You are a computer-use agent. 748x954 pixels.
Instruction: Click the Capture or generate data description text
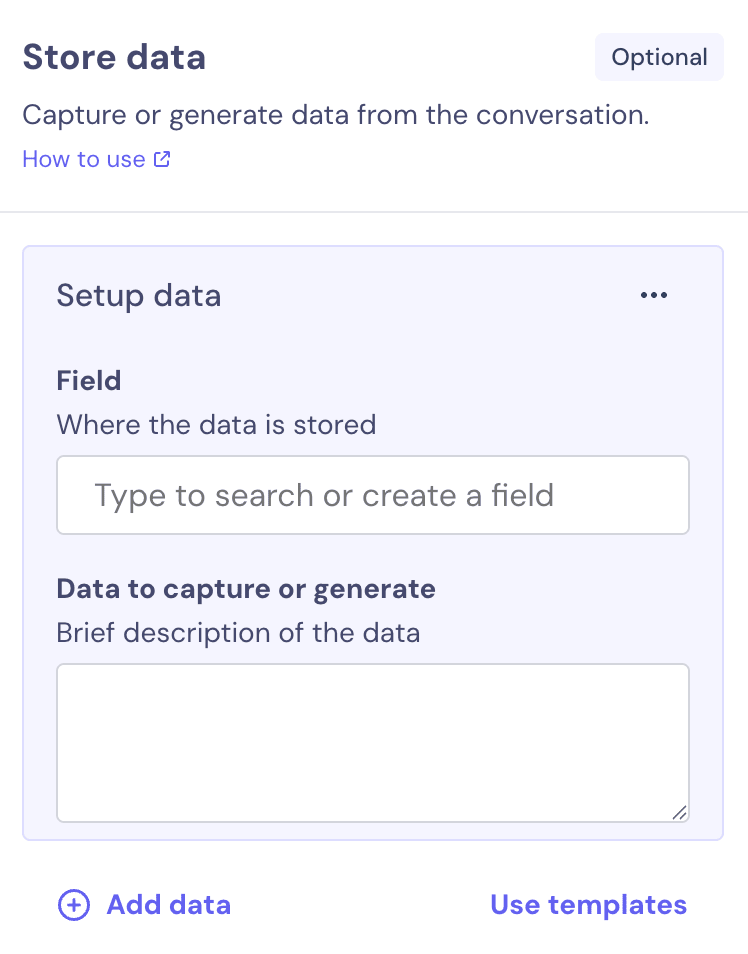pos(336,115)
